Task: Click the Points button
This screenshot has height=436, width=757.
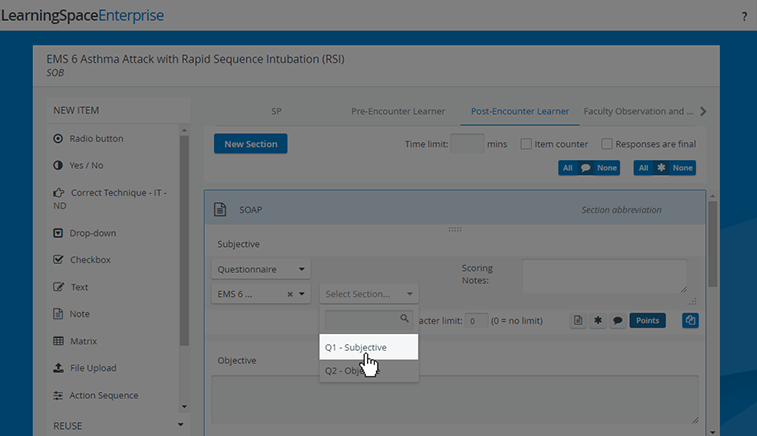Action: (x=647, y=321)
